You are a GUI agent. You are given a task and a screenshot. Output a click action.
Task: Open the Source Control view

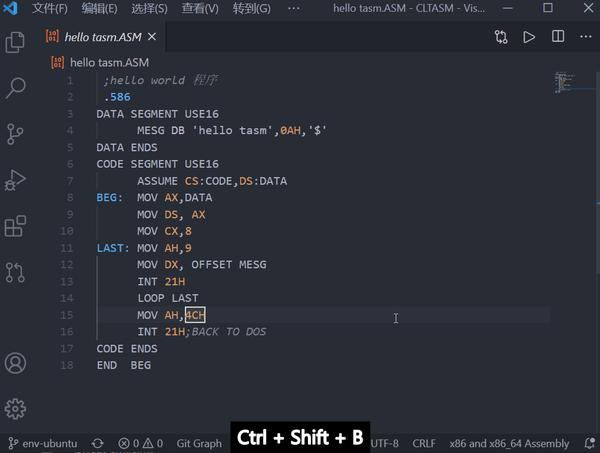click(x=15, y=134)
